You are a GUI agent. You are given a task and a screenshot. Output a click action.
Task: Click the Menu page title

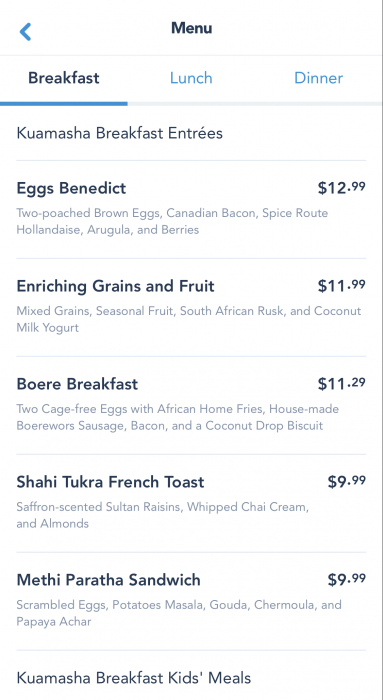pos(192,28)
